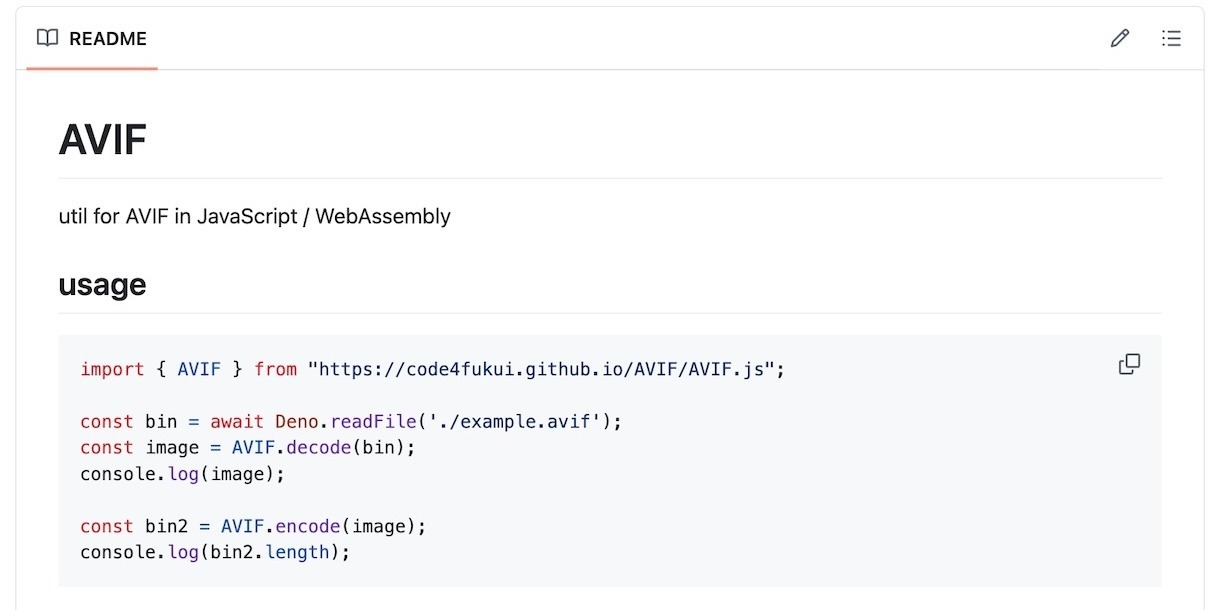Click the console.log(bin2.length) line
This screenshot has width=1220, height=610.
pyautogui.click(x=215, y=552)
